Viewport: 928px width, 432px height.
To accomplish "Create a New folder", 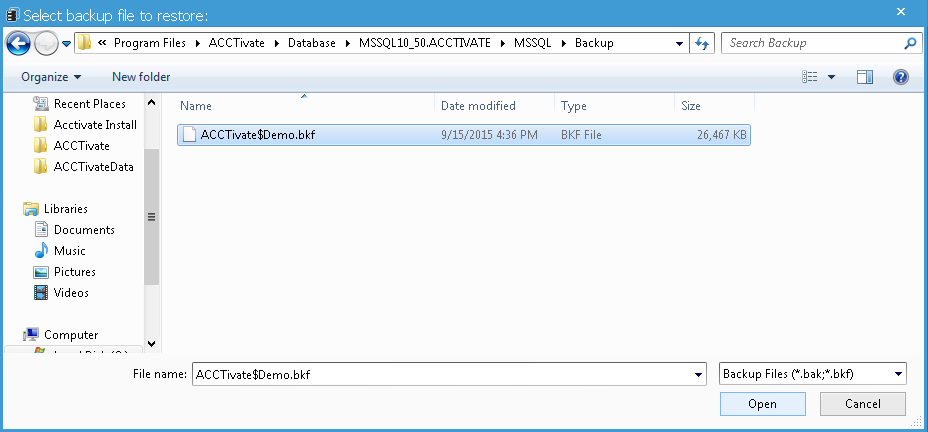I will [x=141, y=77].
